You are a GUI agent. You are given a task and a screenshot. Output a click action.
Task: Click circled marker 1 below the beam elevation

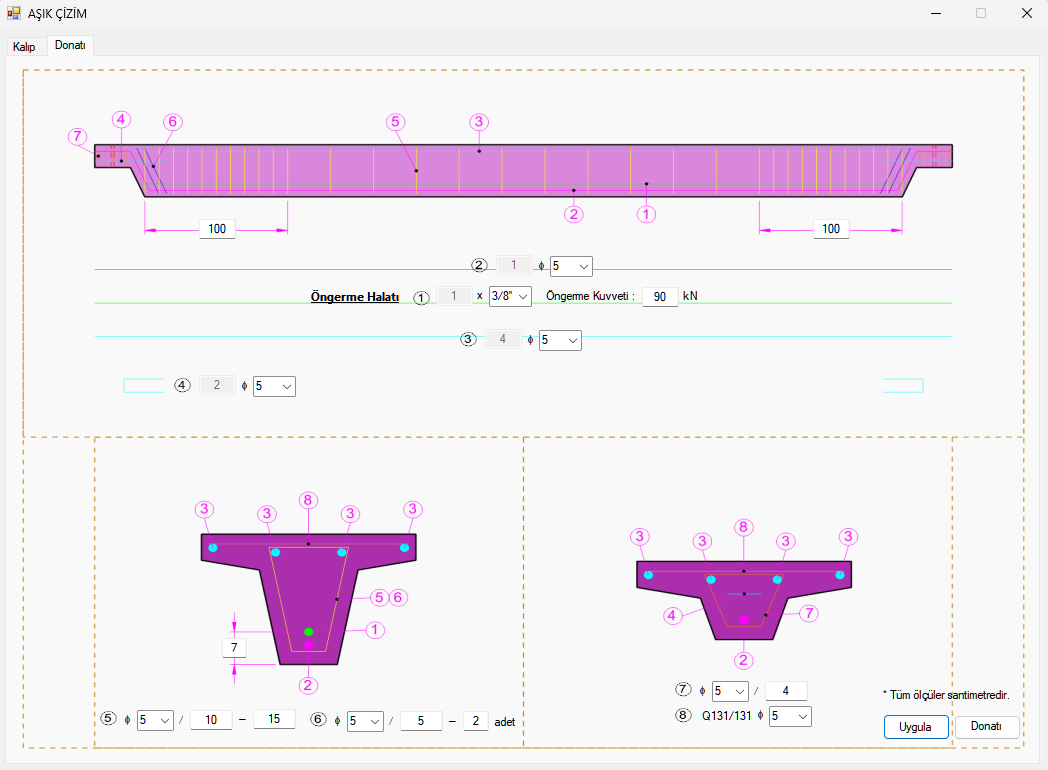click(647, 214)
